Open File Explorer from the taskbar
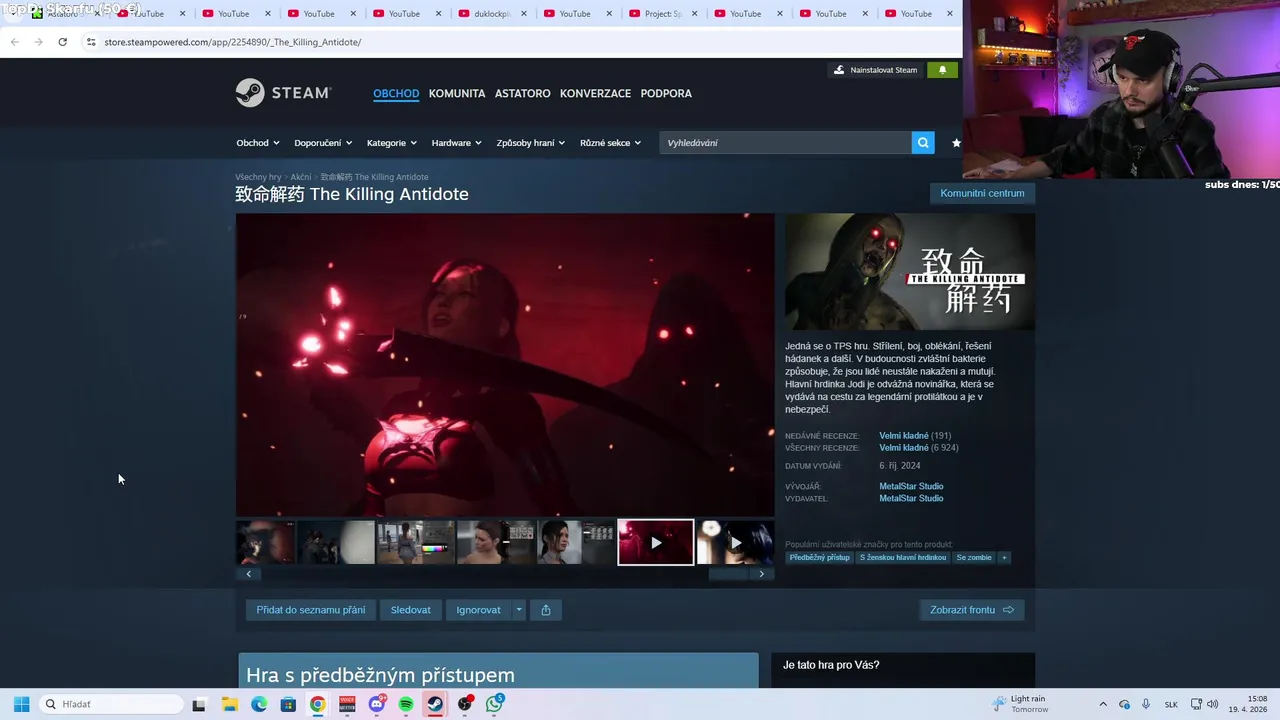Screen dimensions: 1280x720 coord(229,704)
